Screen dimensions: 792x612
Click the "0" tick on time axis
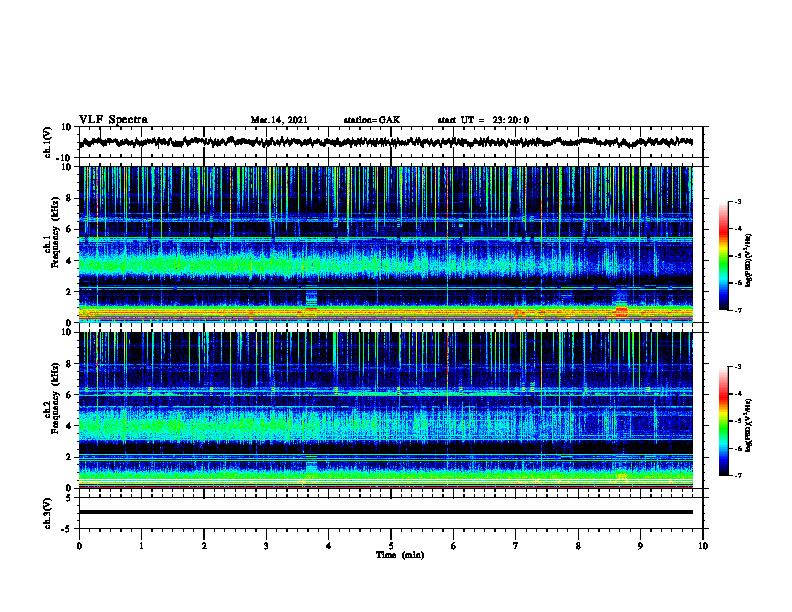tap(79, 546)
